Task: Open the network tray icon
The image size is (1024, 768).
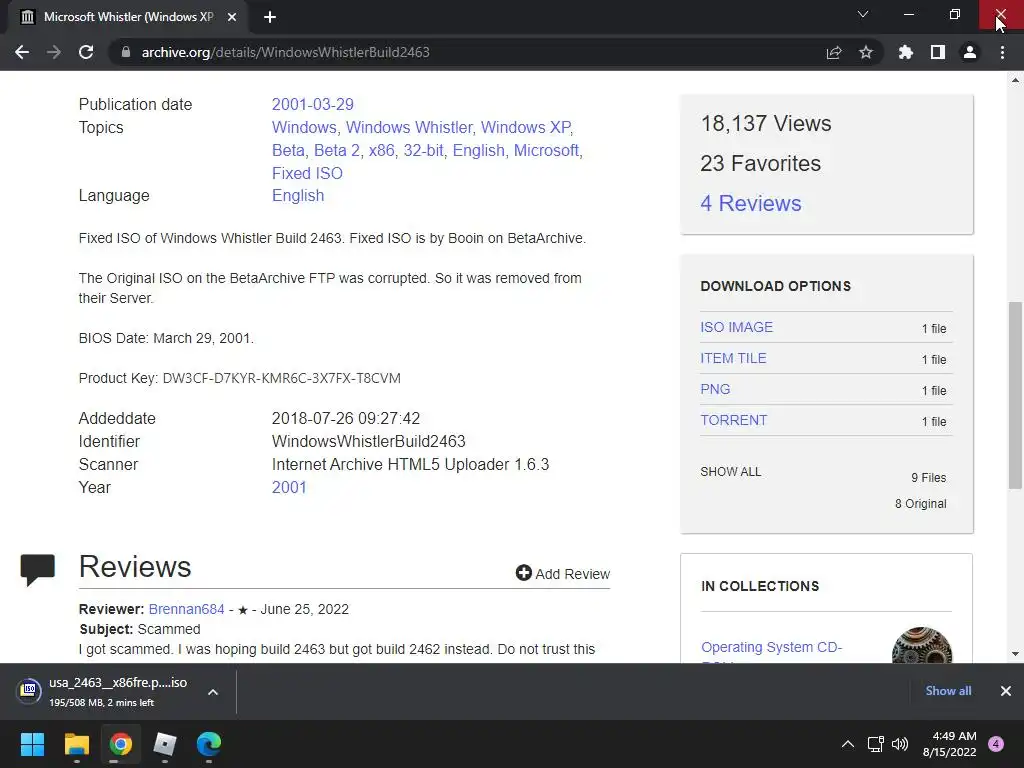Action: point(876,744)
